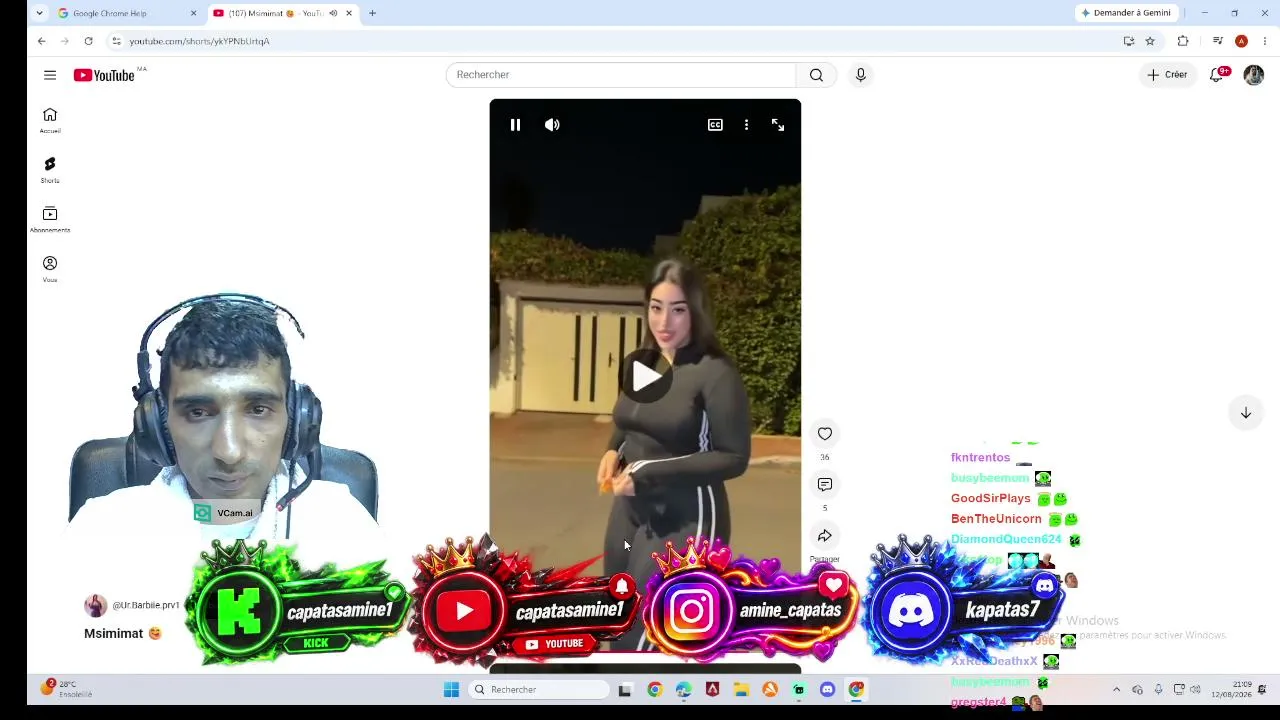
Task: Go back to the previous page
Action: [41, 41]
